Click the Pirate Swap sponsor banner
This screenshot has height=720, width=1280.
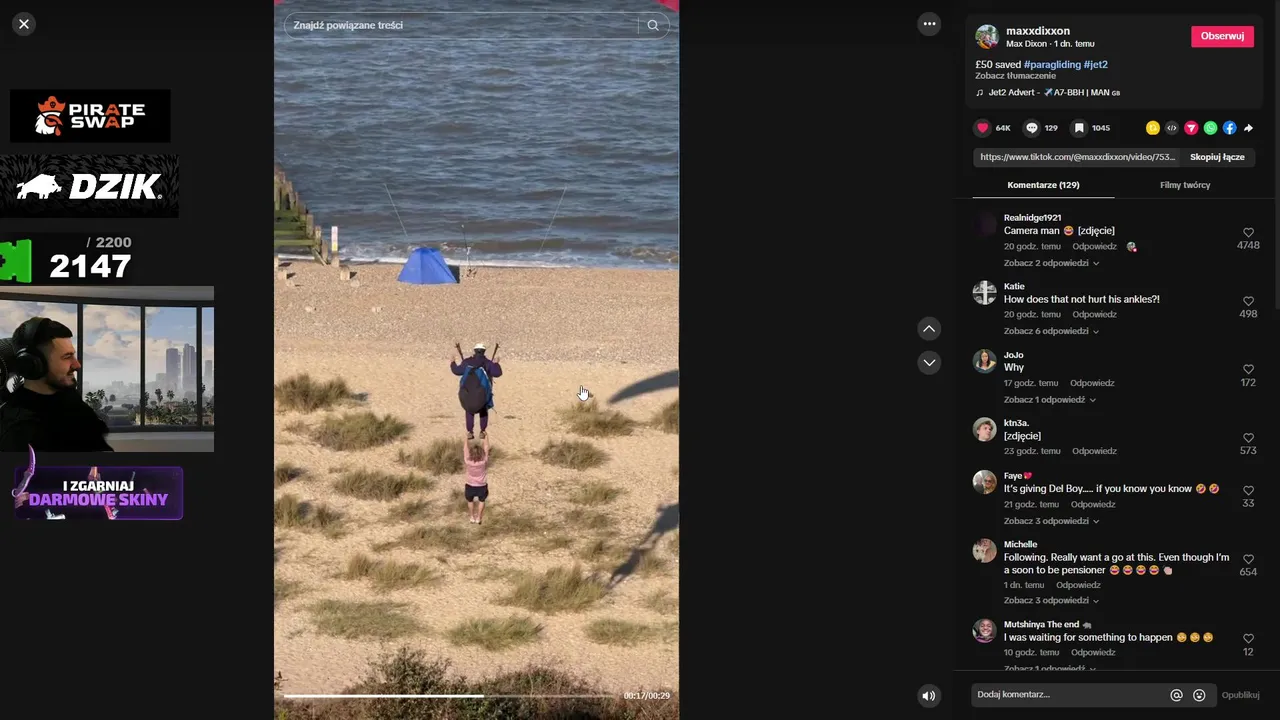[x=90, y=116]
